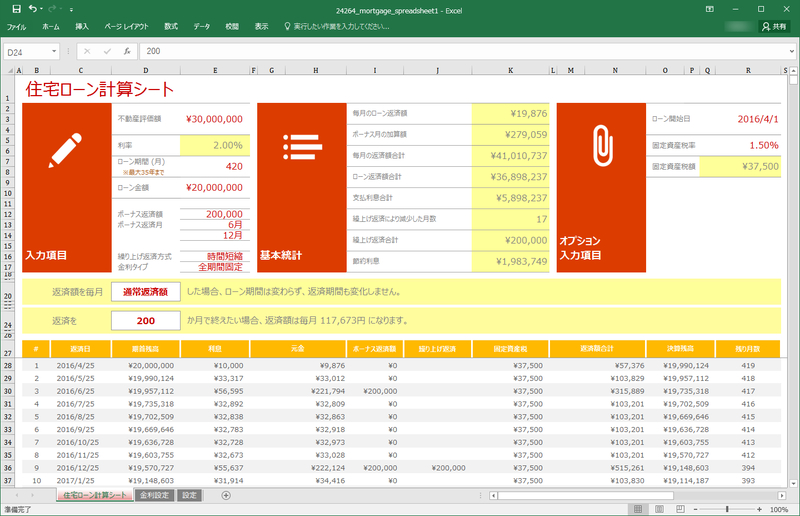The image size is (800, 516).
Task: Open the Name Box dropdown arrow
Action: (54, 51)
